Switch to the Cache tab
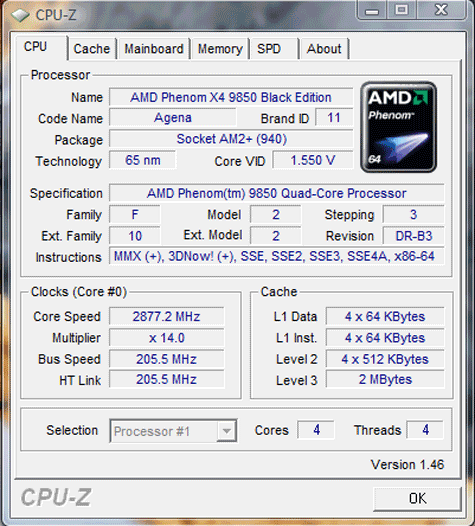The image size is (475, 526). (92, 49)
